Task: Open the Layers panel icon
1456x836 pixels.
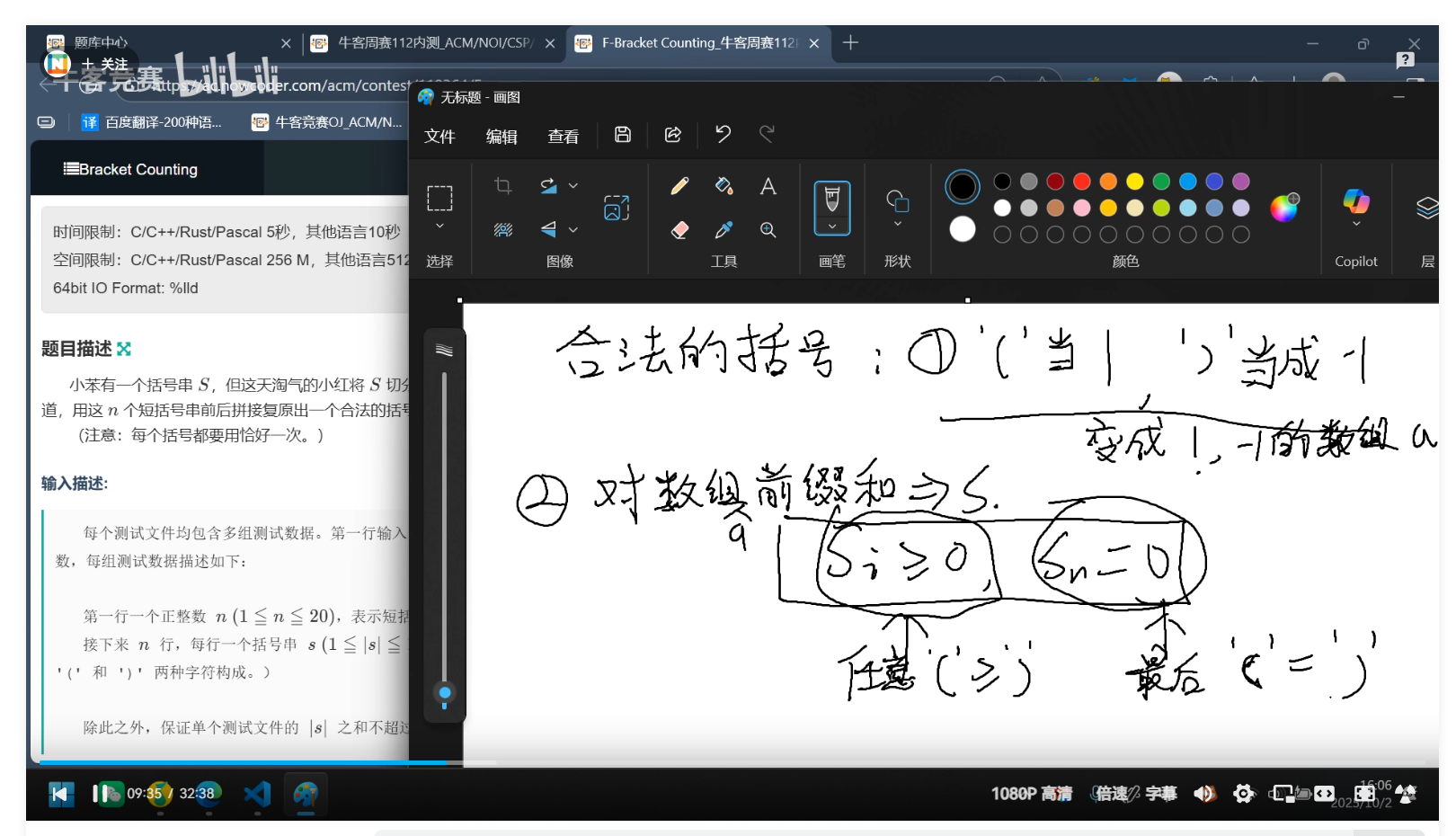Action: coord(1427,208)
